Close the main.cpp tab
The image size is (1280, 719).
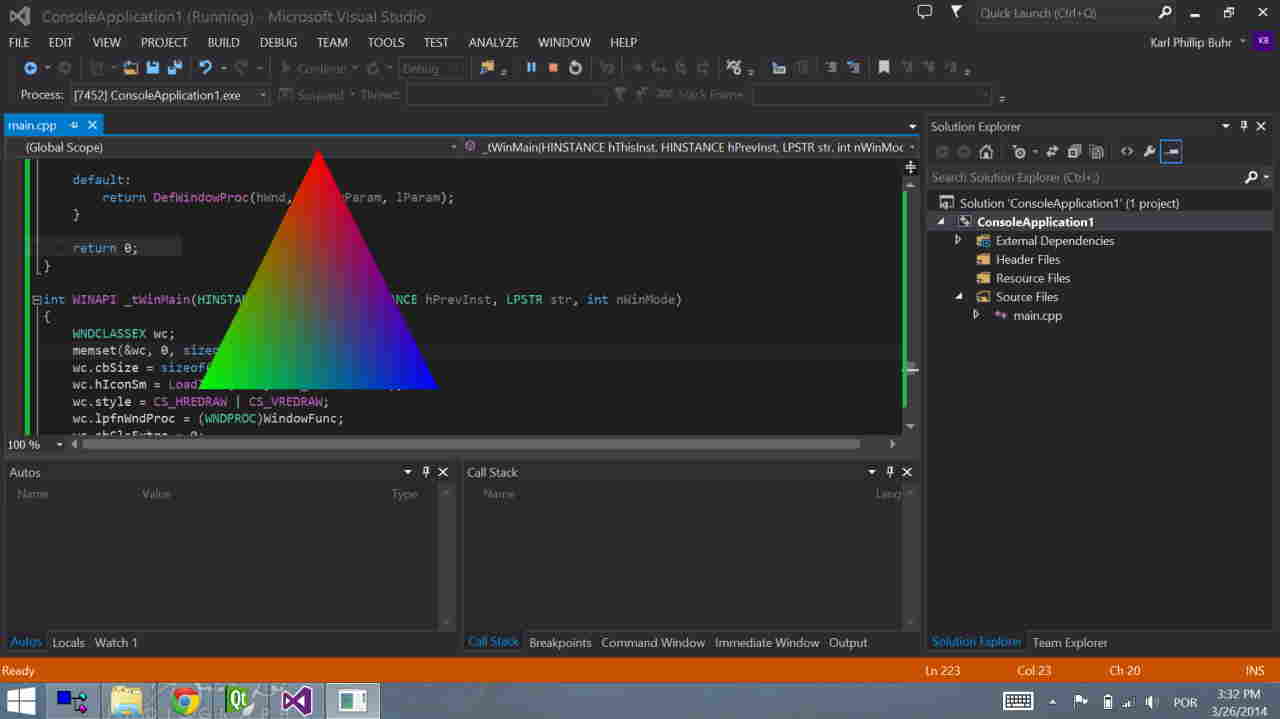[x=92, y=125]
